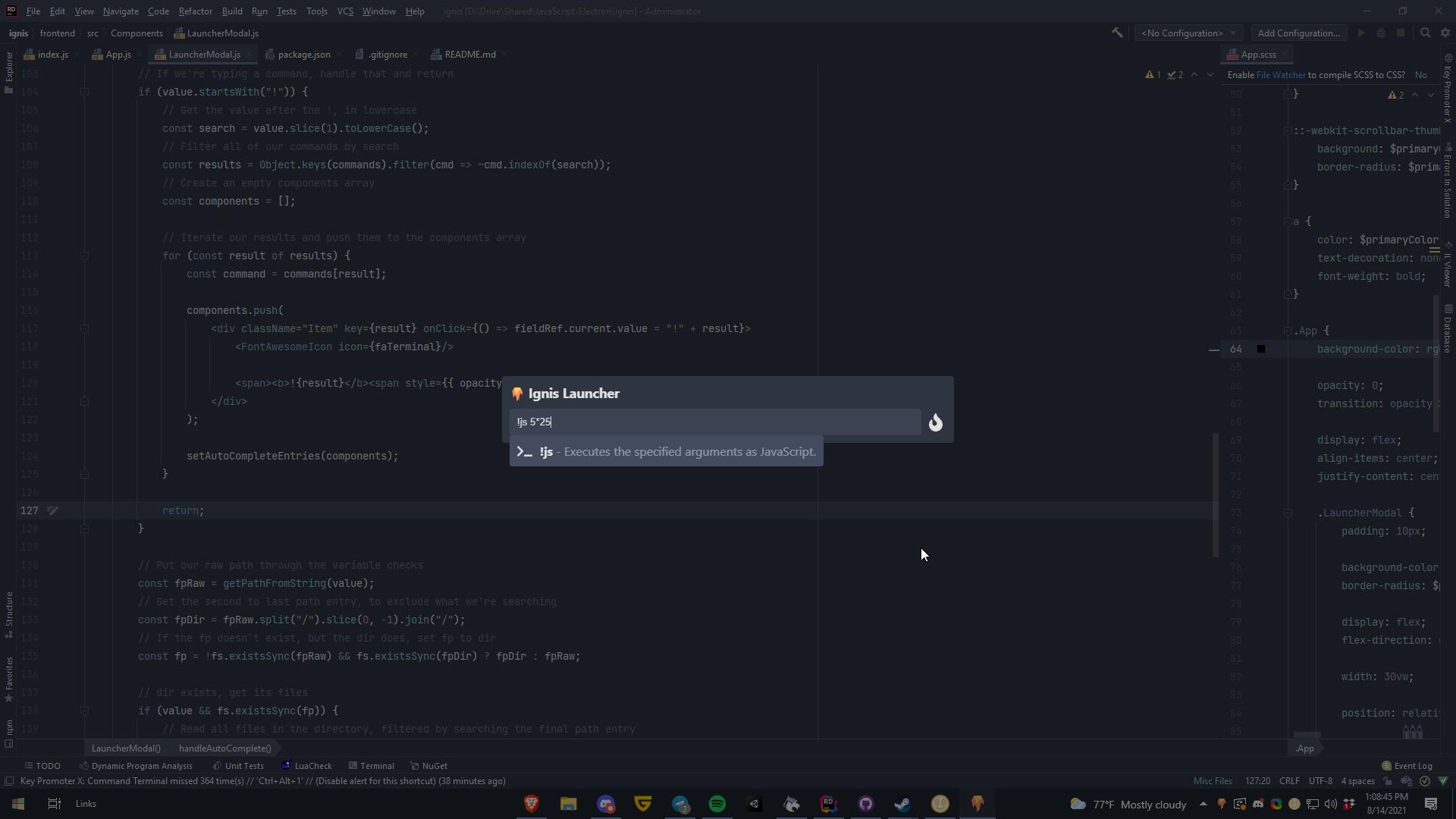The width and height of the screenshot is (1456, 819).
Task: Click the File Watcher link
Action: click(x=1281, y=75)
